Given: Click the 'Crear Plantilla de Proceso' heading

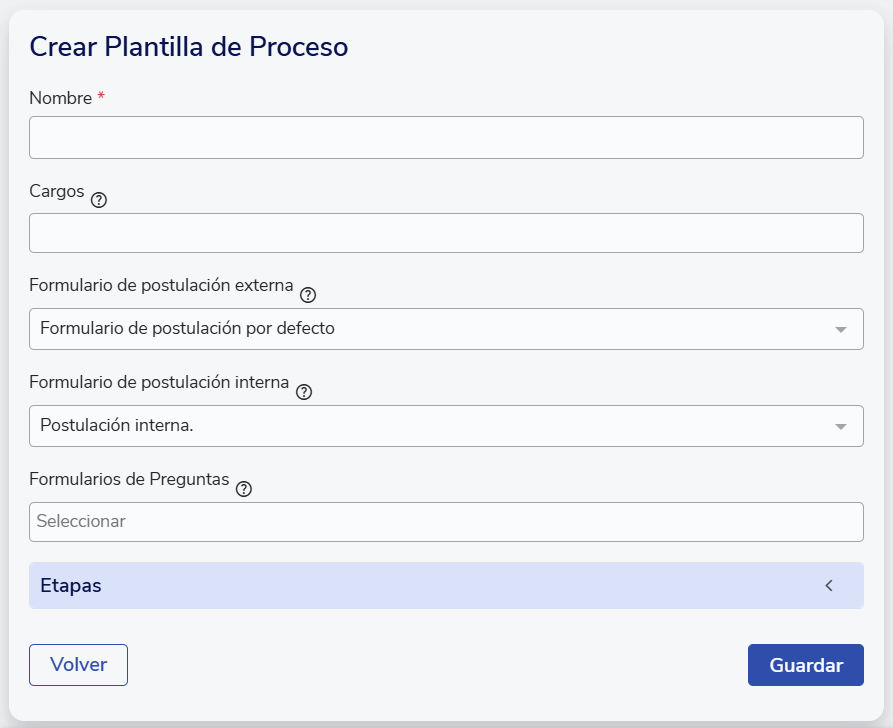Looking at the screenshot, I should (x=189, y=47).
